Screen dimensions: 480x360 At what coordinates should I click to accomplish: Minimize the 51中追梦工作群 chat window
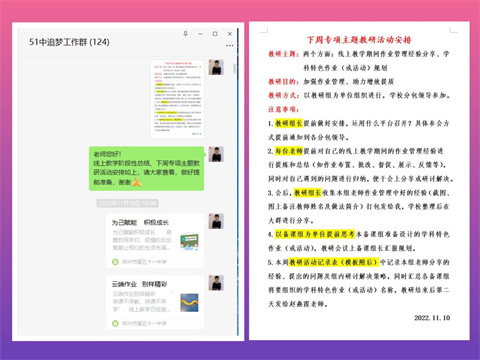tap(200, 34)
